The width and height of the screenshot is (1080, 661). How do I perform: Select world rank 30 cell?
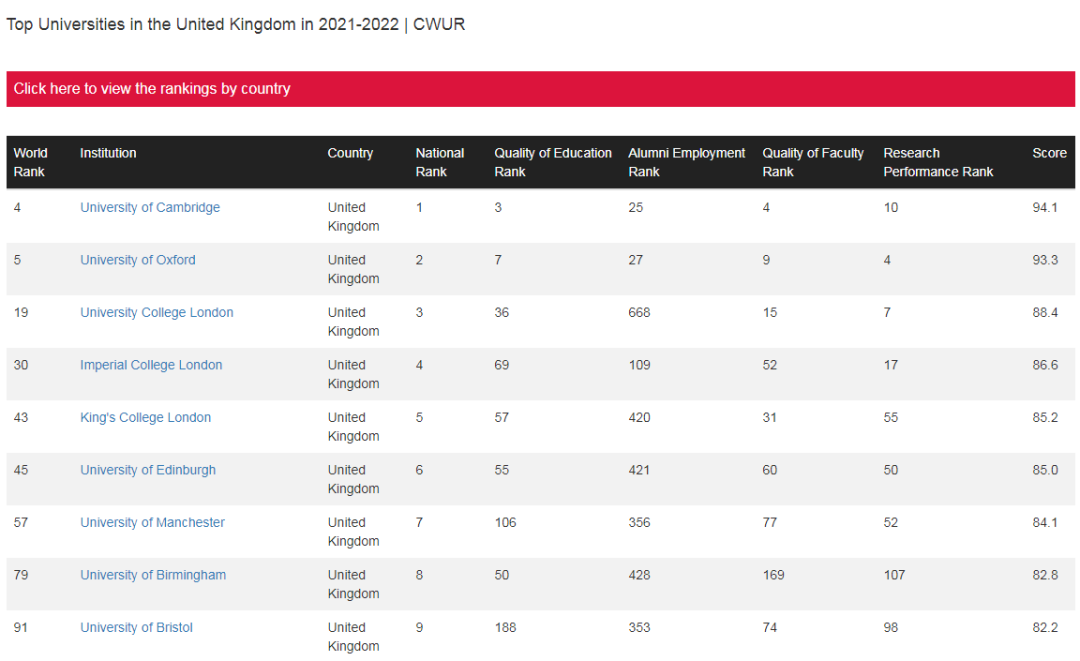pyautogui.click(x=21, y=365)
